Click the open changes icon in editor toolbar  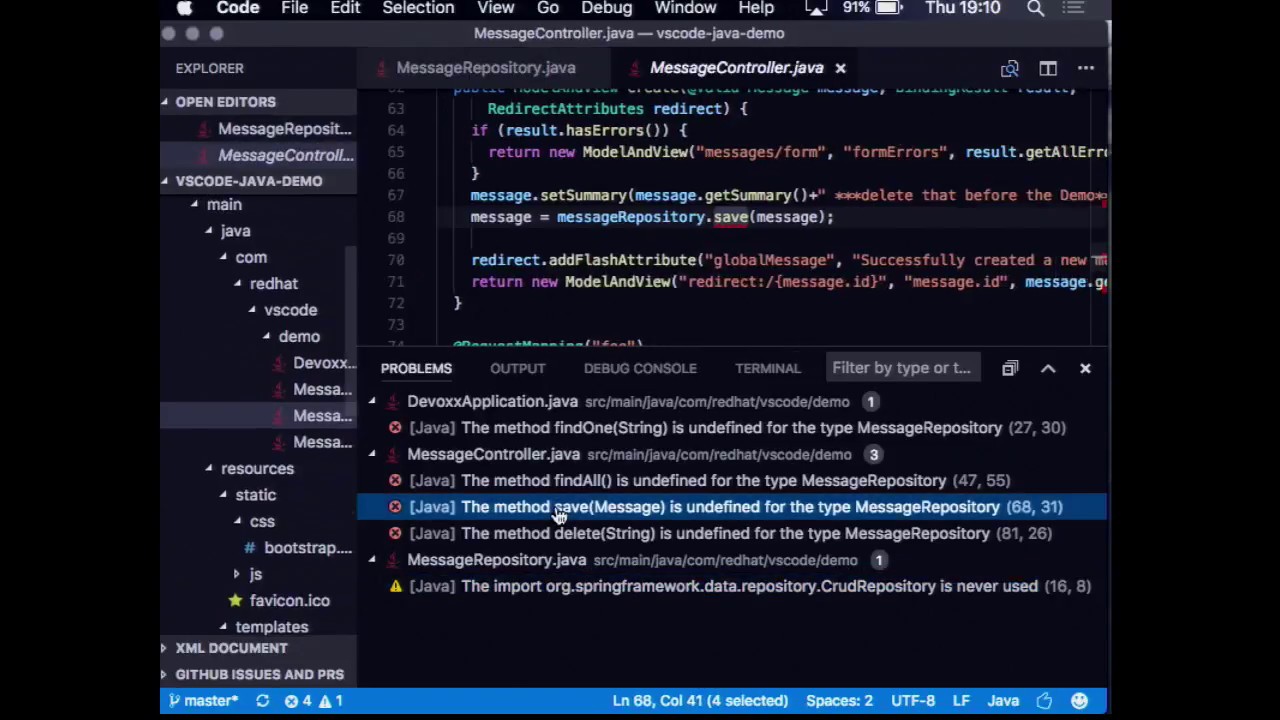[1010, 68]
